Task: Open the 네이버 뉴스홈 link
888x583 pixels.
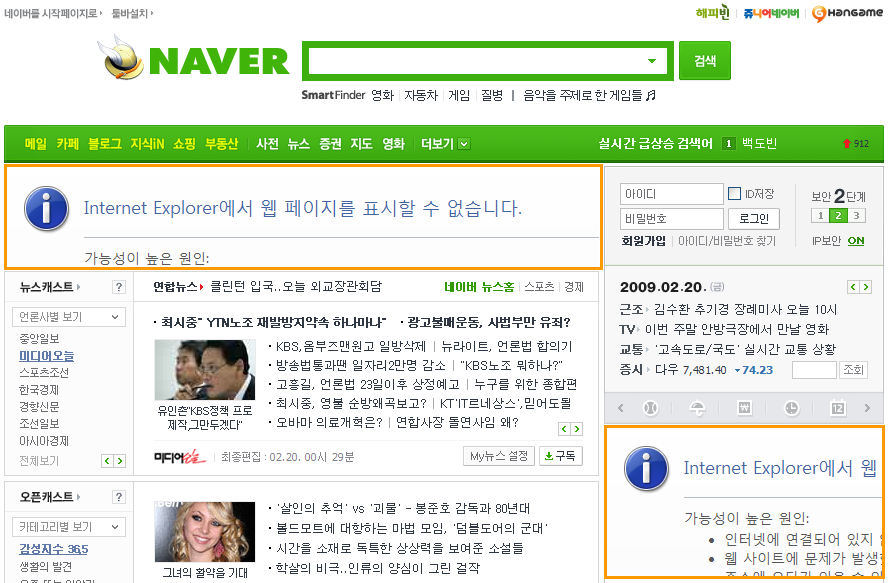Action: (x=479, y=287)
